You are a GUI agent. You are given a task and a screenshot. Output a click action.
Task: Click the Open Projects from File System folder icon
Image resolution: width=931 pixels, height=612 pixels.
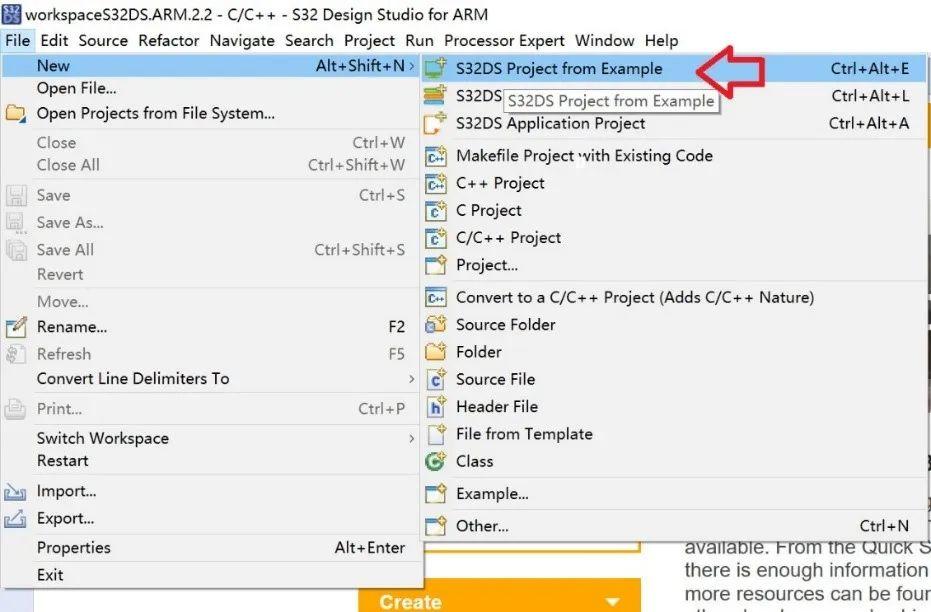click(x=16, y=114)
